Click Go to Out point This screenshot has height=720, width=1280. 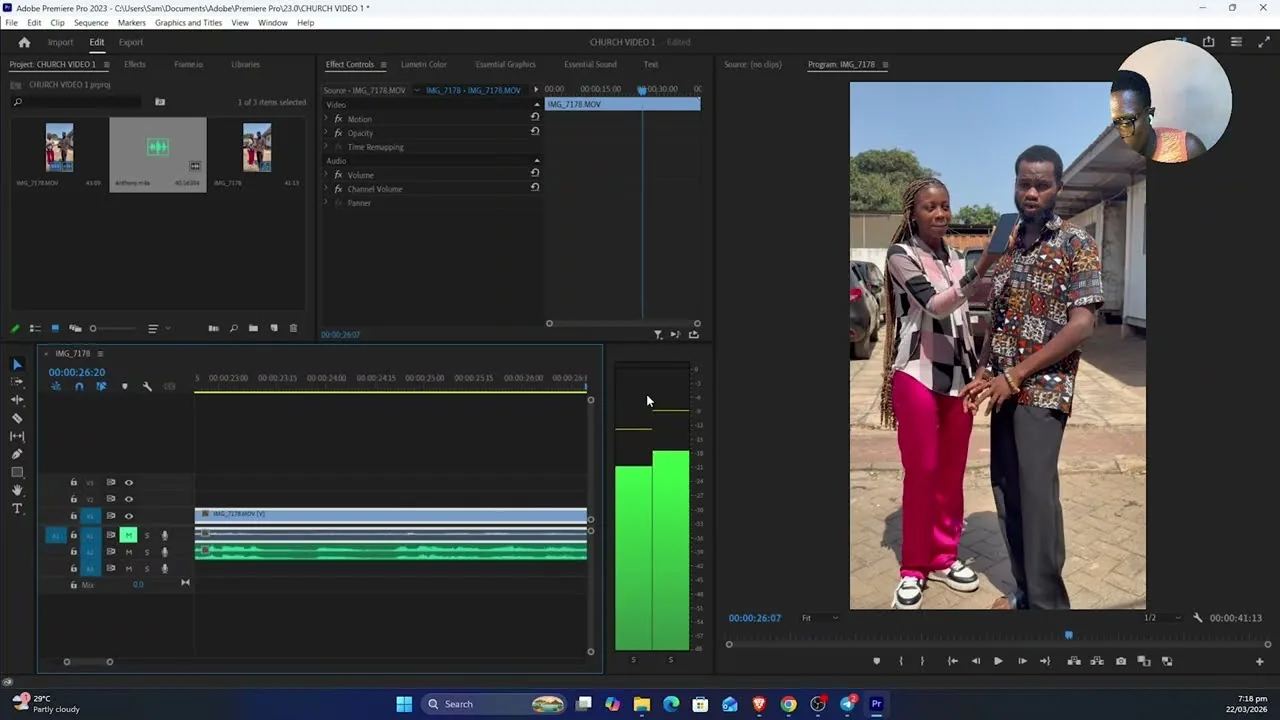(x=1045, y=661)
